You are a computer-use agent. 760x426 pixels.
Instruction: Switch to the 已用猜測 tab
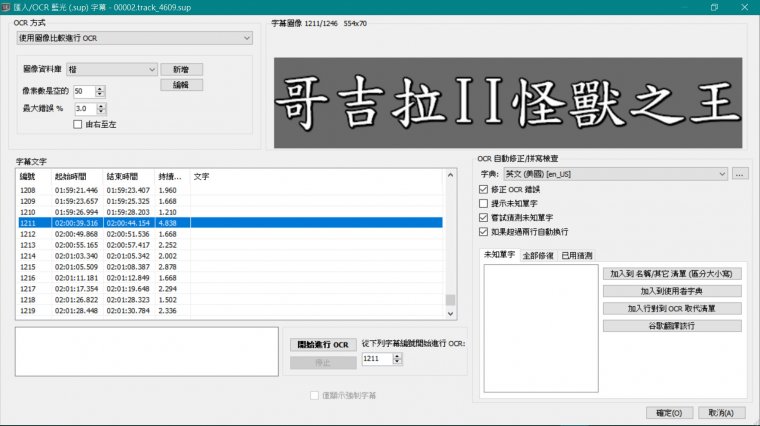[x=577, y=255]
